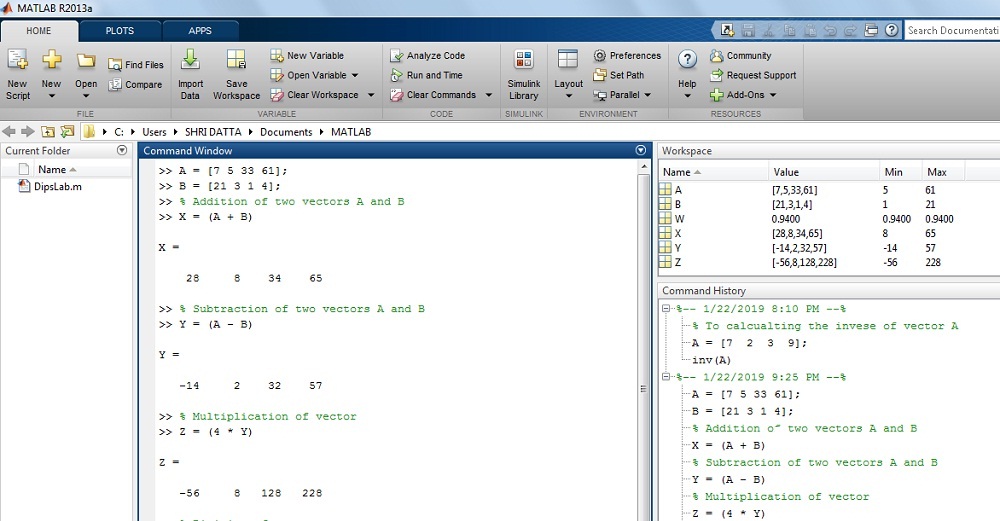Click the Search Documentation field
The width and height of the screenshot is (1000, 521).
pyautogui.click(x=950, y=30)
